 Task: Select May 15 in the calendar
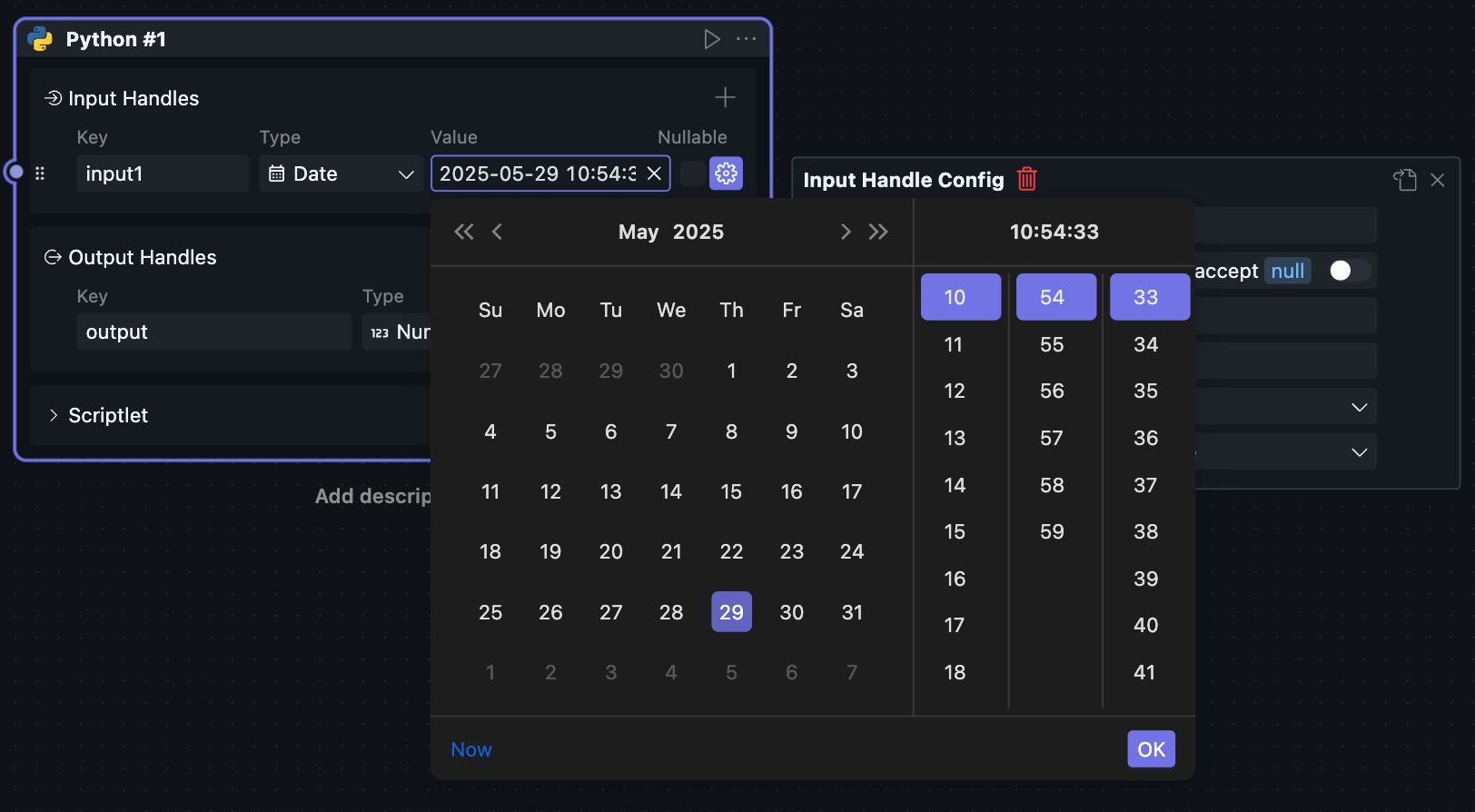(x=731, y=491)
